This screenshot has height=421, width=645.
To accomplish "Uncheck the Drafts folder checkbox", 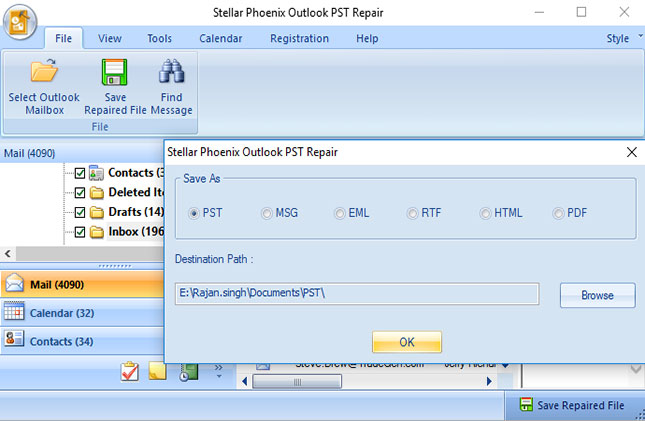I will point(80,212).
